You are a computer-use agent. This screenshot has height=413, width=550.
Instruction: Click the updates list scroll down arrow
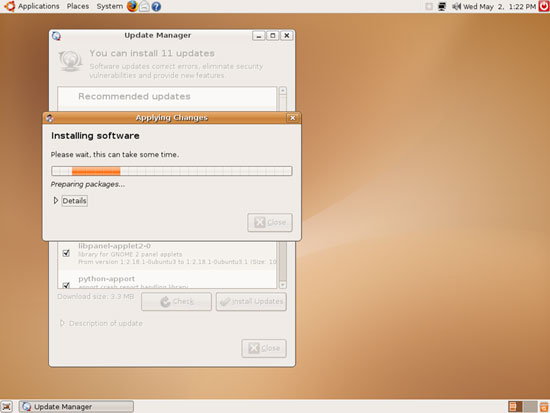pos(283,285)
